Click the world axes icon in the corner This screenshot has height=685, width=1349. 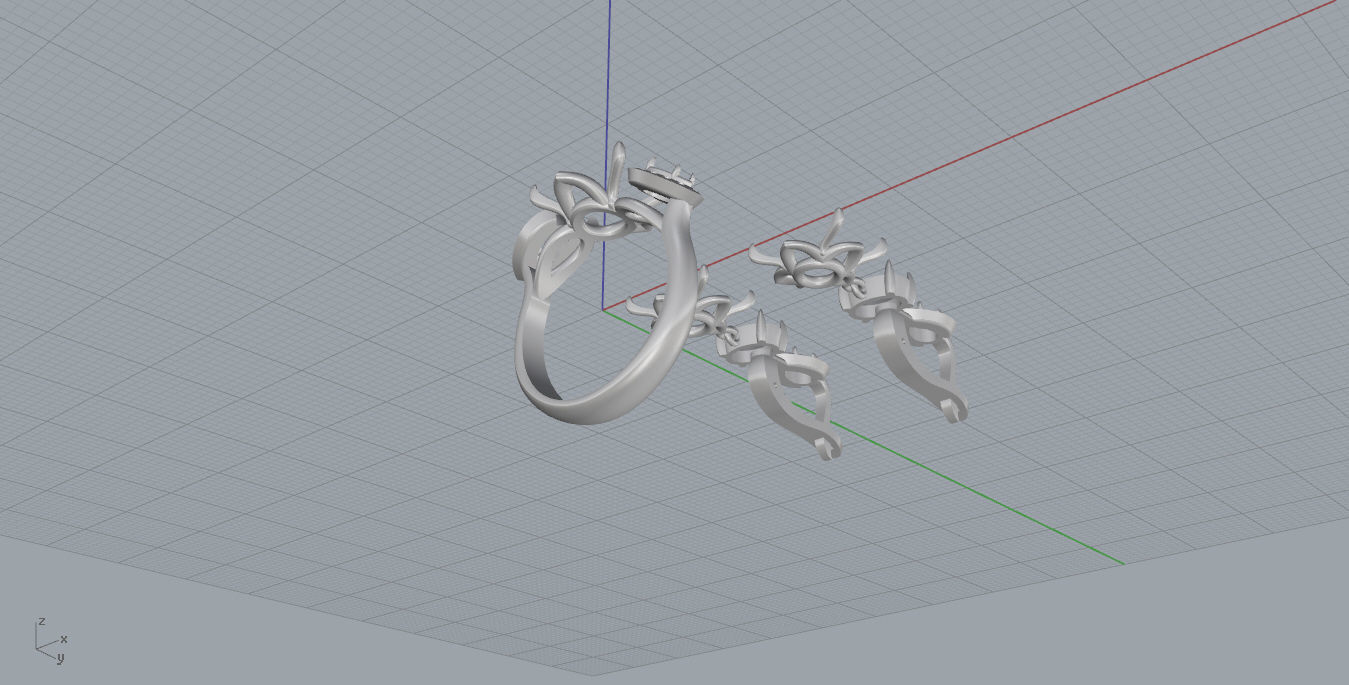pos(50,641)
